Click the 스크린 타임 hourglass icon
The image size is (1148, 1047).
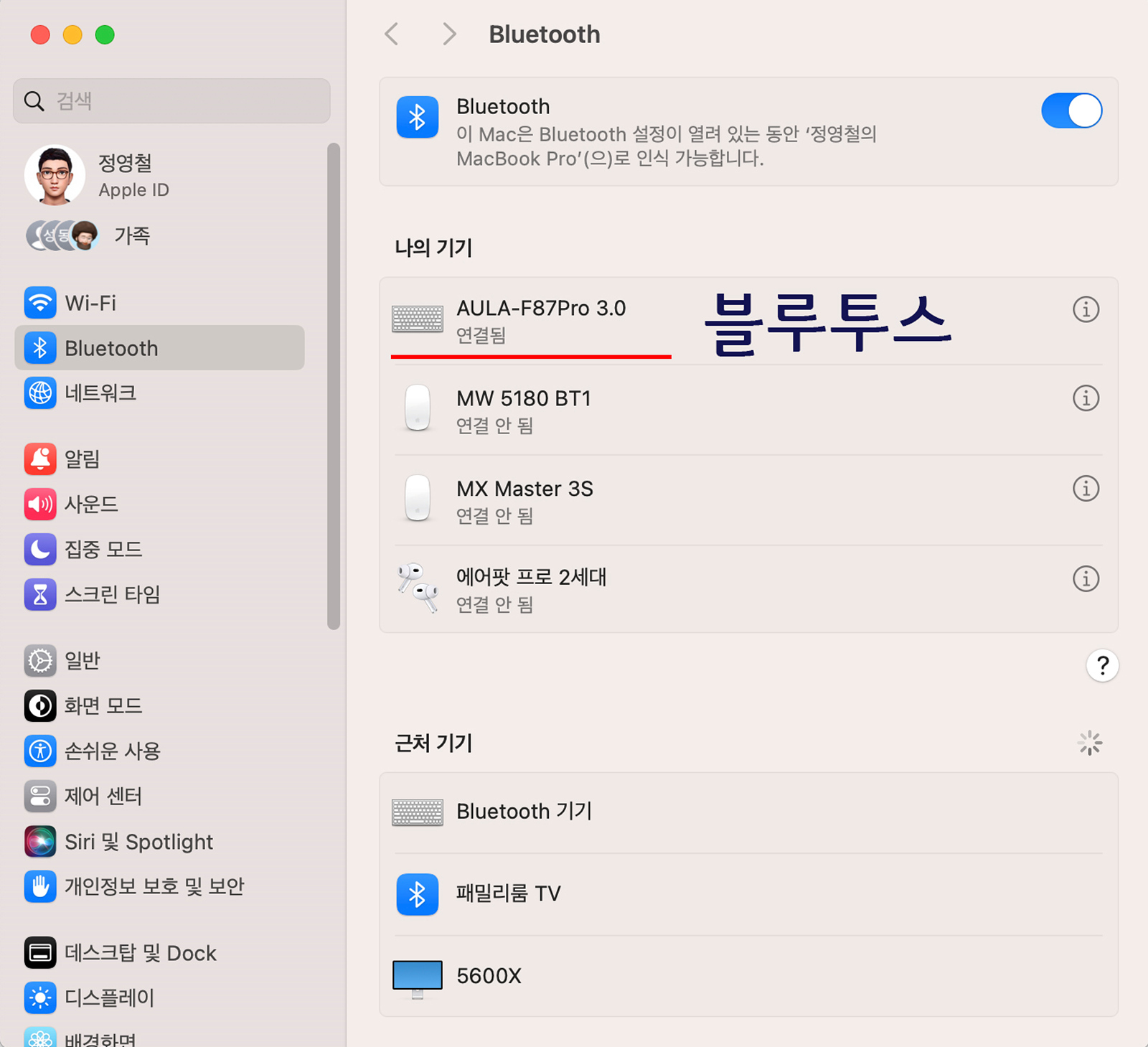(x=40, y=594)
